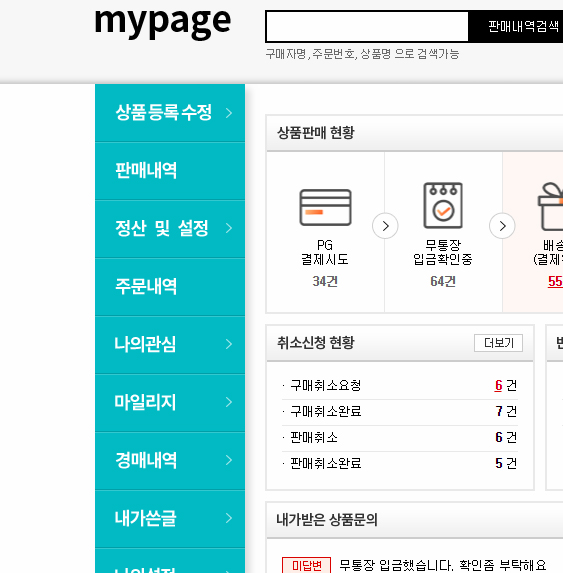Screen dimensions: 563x573
Task: Open the 경매내역 sidebar menu
Action: [x=170, y=460]
